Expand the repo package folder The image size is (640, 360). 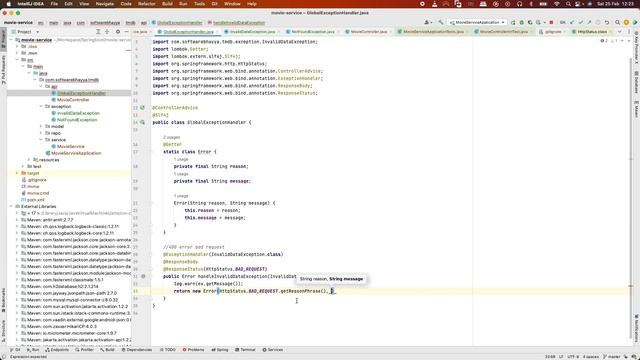[x=41, y=133]
